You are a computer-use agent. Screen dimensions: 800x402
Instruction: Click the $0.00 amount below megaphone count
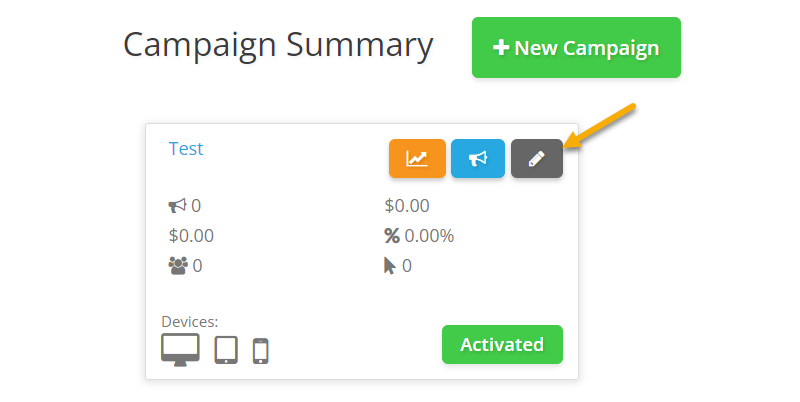click(191, 236)
